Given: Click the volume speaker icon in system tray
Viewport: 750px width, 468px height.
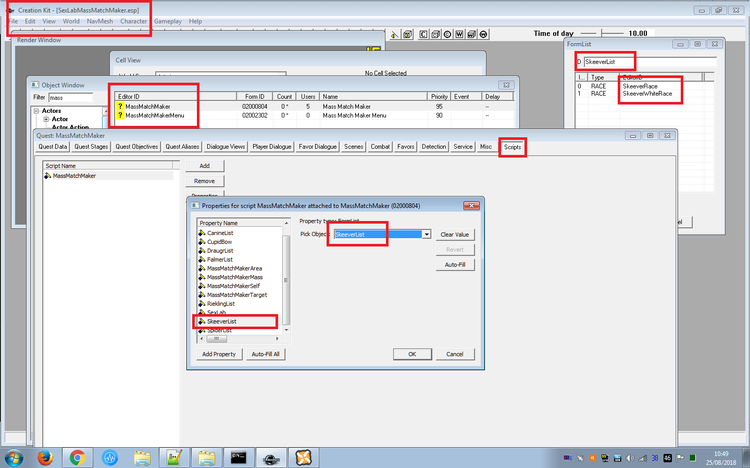Looking at the screenshot, I should tap(630, 458).
